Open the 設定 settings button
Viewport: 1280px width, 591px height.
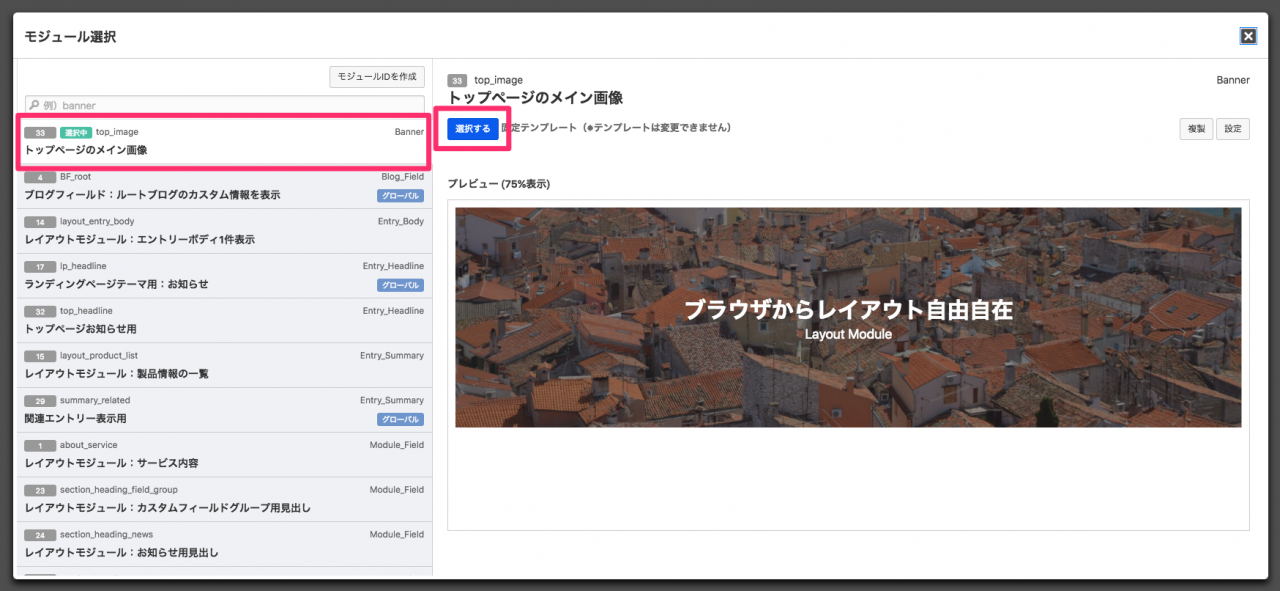coord(1232,129)
